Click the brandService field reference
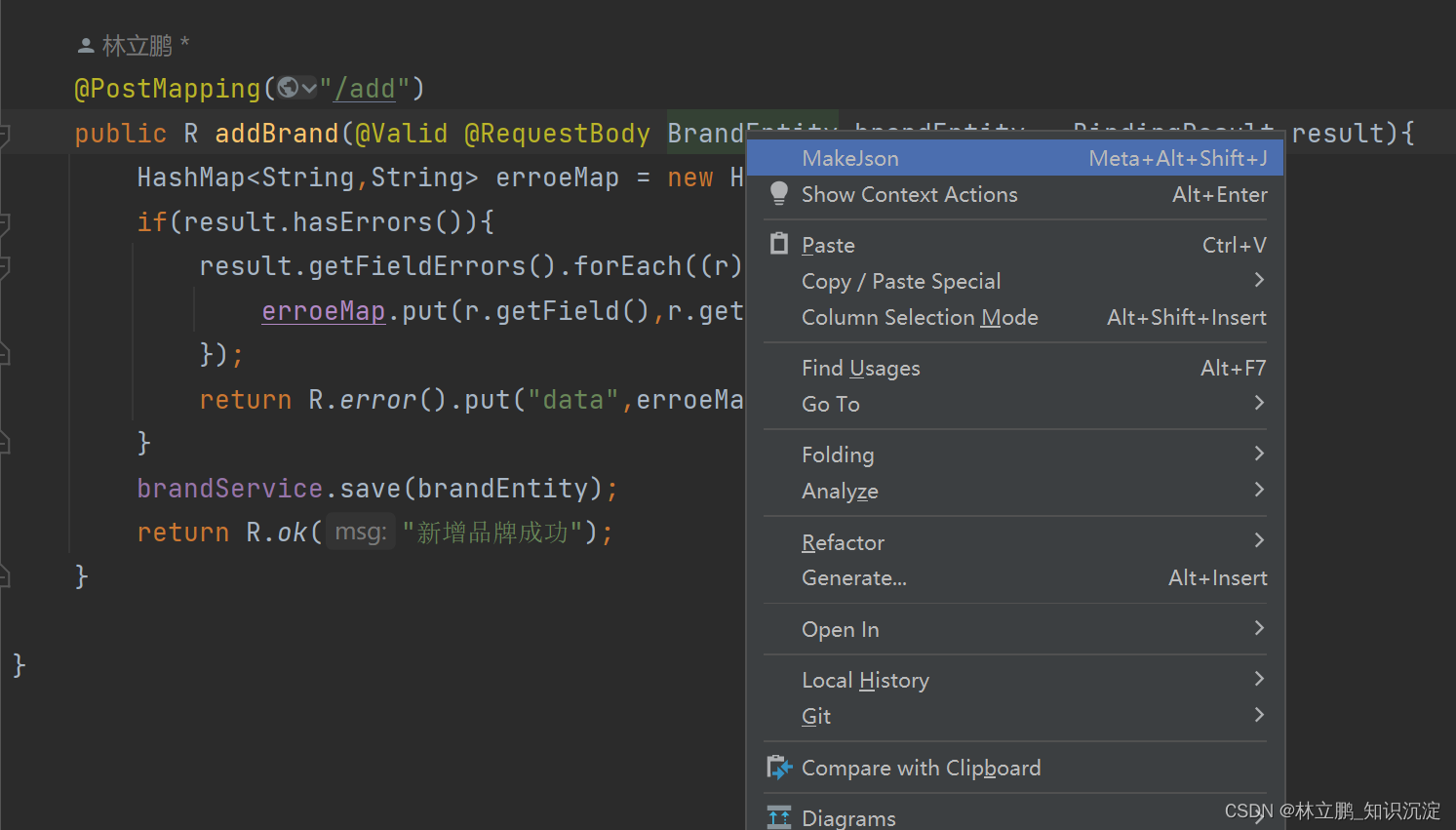This screenshot has height=830, width=1456. [x=229, y=488]
